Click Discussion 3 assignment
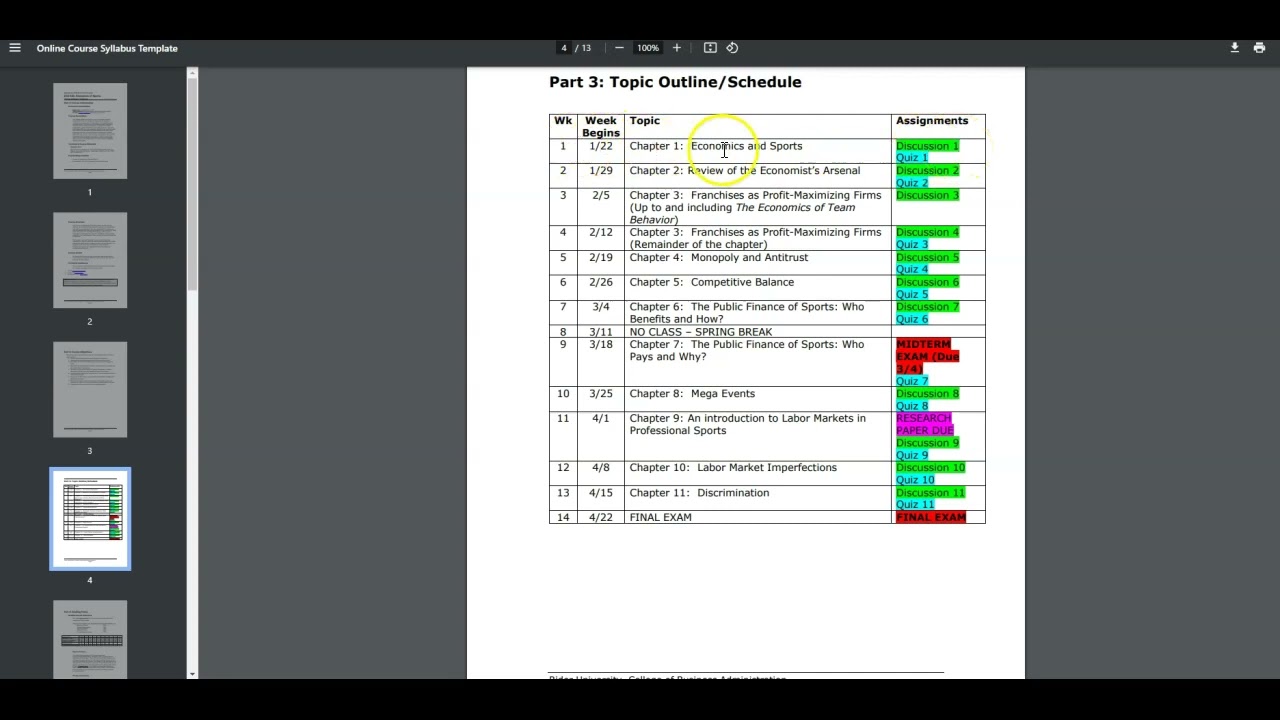The height and width of the screenshot is (720, 1280). 927,195
